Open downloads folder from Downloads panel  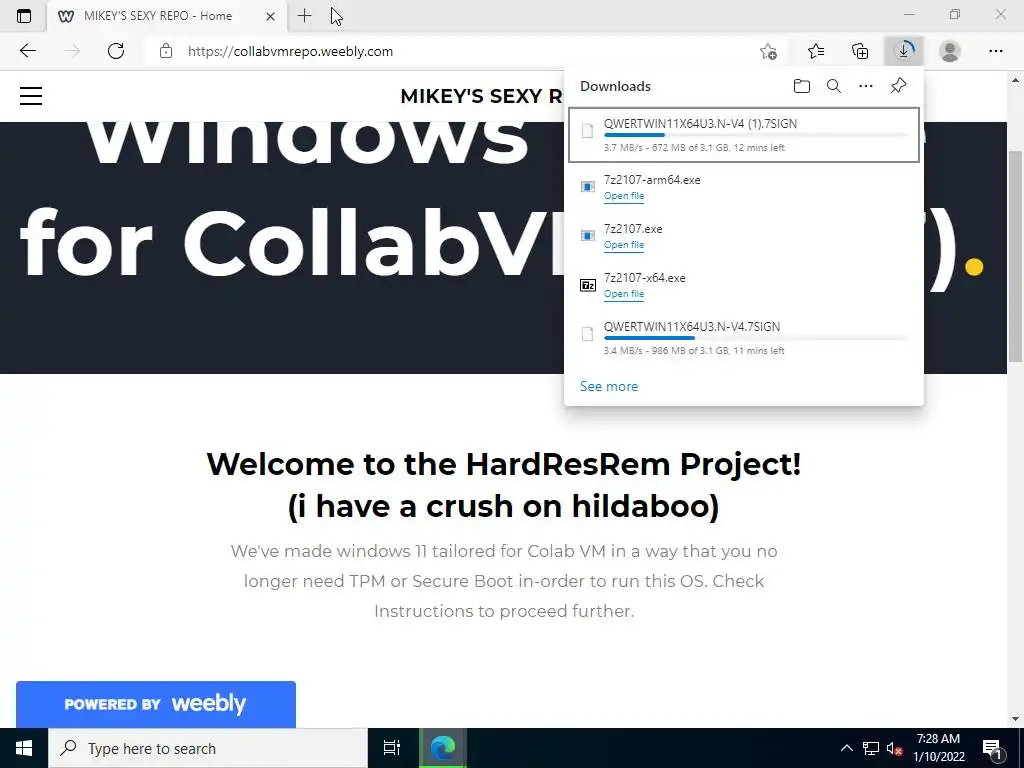tap(802, 86)
